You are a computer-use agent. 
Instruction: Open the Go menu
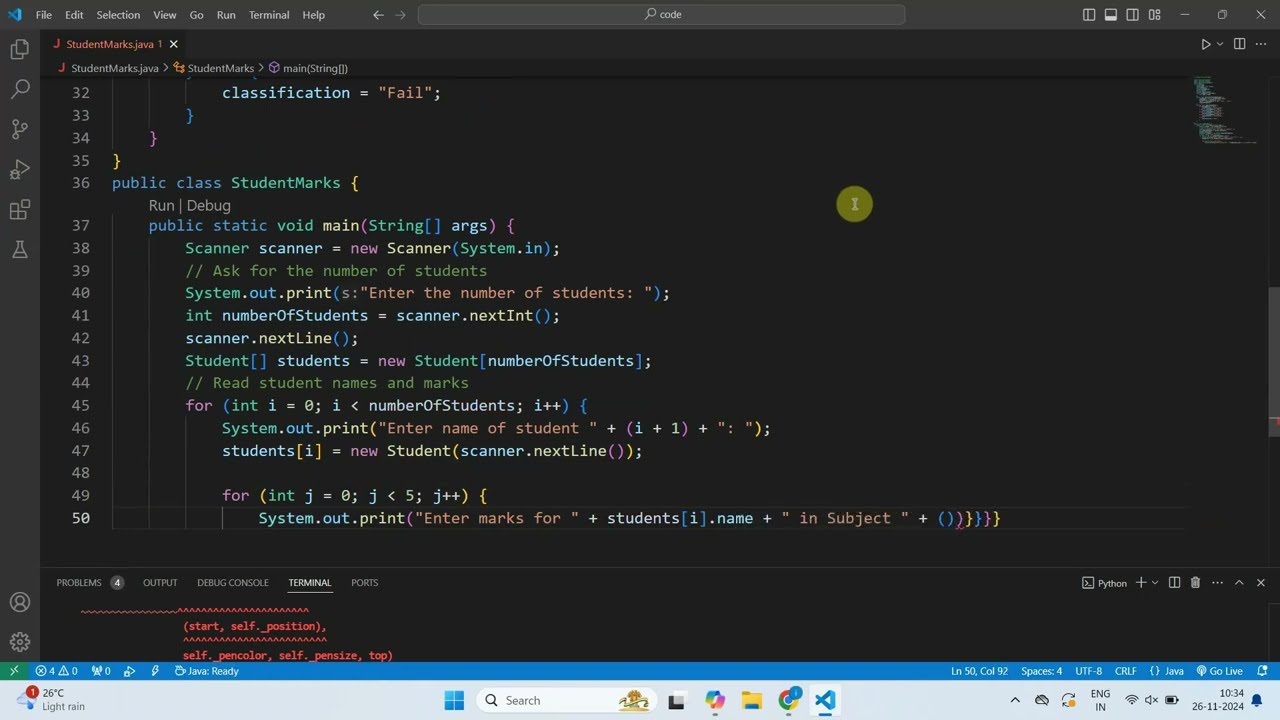pos(196,15)
